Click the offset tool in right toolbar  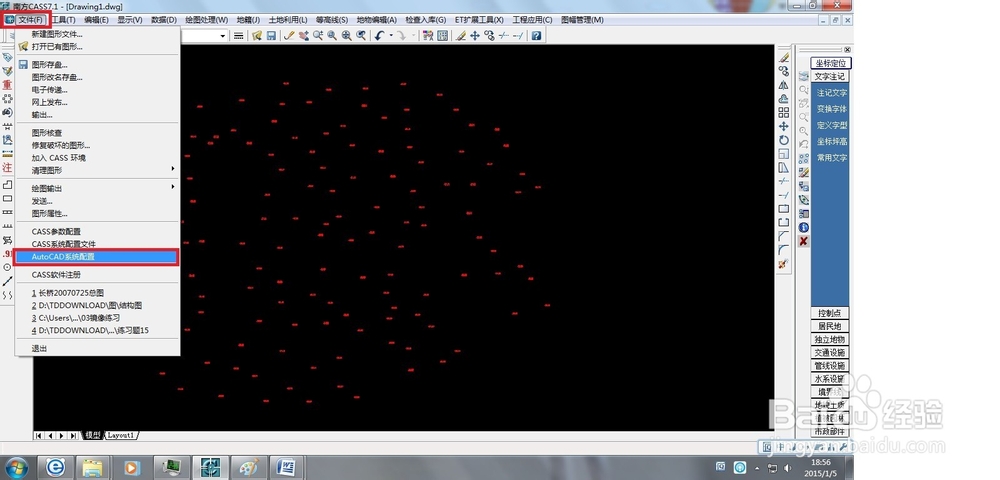pos(784,99)
